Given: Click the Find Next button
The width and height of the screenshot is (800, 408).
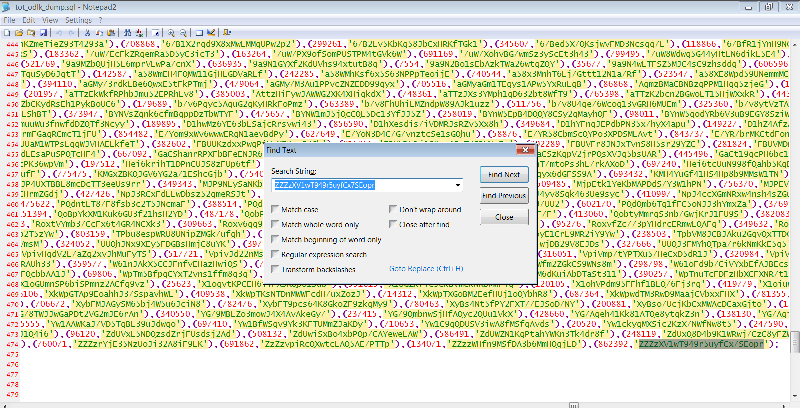Looking at the screenshot, I should (x=504, y=174).
